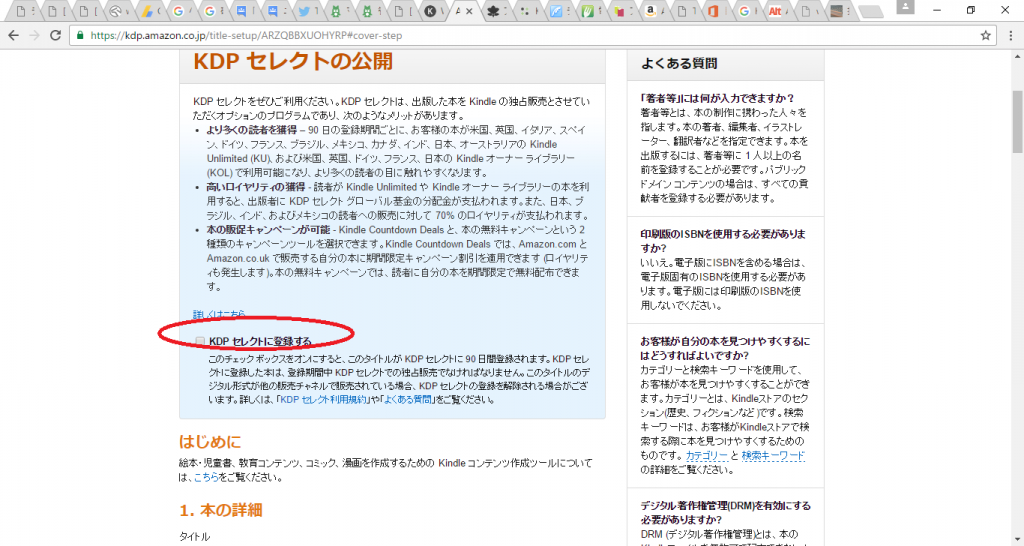Click the よくある質問 sidebar heading
This screenshot has width=1024, height=546.
(679, 63)
